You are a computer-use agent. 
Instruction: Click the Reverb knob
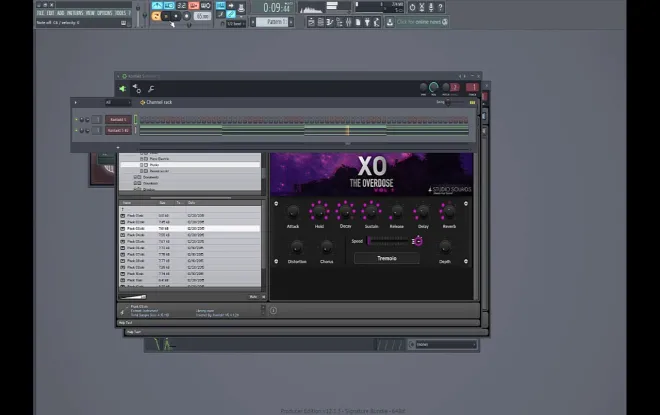[449, 212]
